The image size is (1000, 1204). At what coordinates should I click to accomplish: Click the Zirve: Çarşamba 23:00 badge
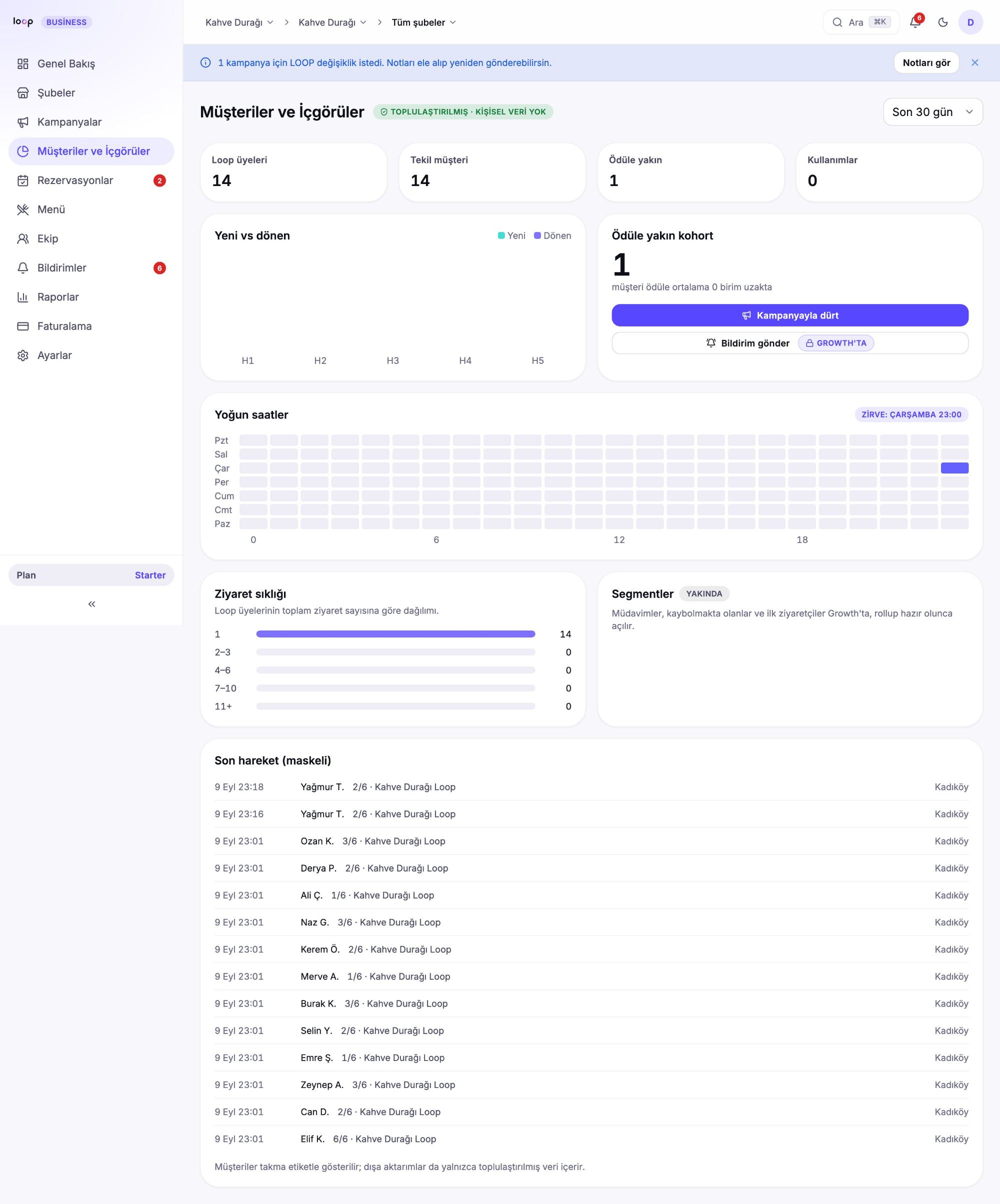(911, 414)
